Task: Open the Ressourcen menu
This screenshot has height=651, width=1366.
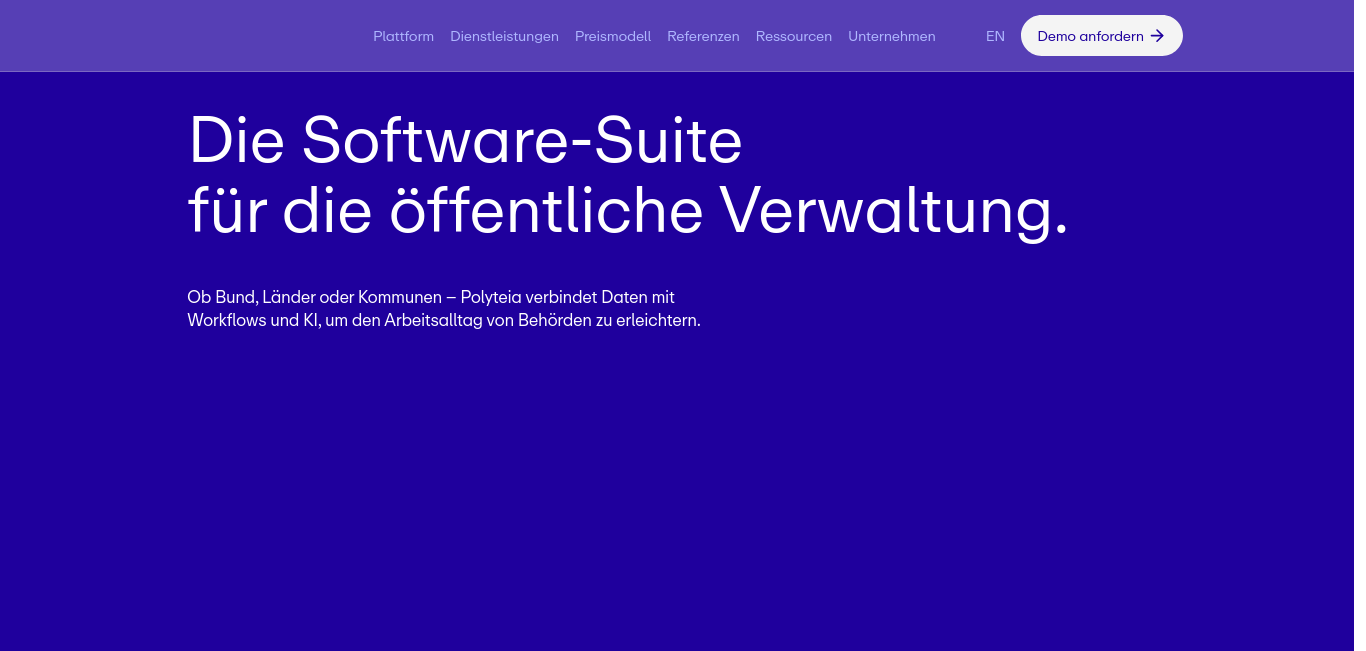Action: click(x=794, y=36)
